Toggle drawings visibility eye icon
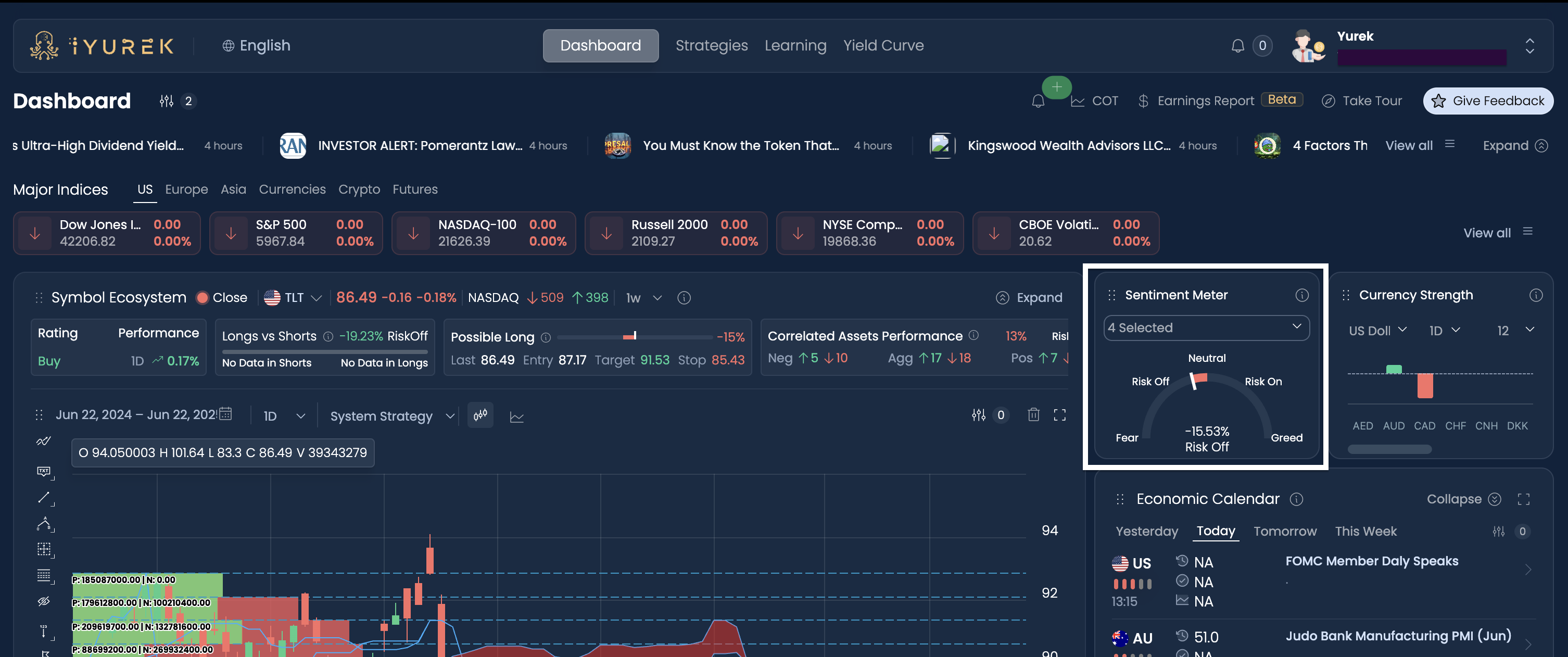Image resolution: width=1568 pixels, height=657 pixels. pos(44,602)
